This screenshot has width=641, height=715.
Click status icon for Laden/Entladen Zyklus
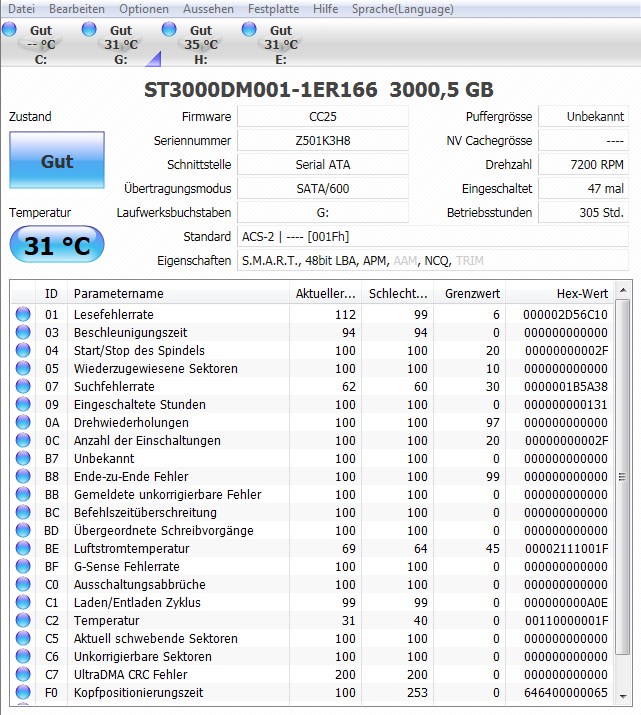pos(23,602)
